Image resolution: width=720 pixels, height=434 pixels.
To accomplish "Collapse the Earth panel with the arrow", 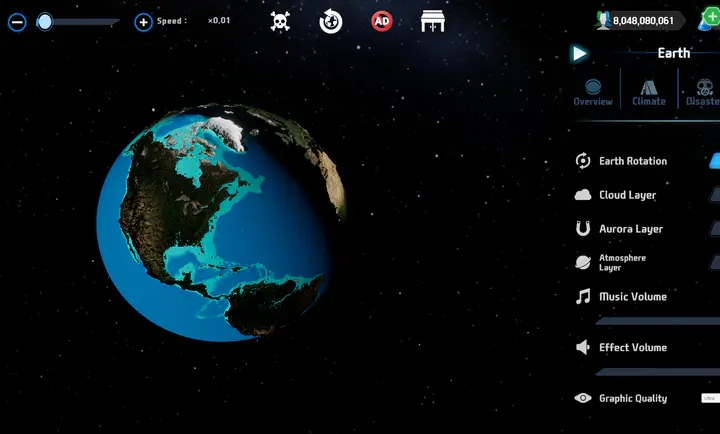I will coord(579,54).
